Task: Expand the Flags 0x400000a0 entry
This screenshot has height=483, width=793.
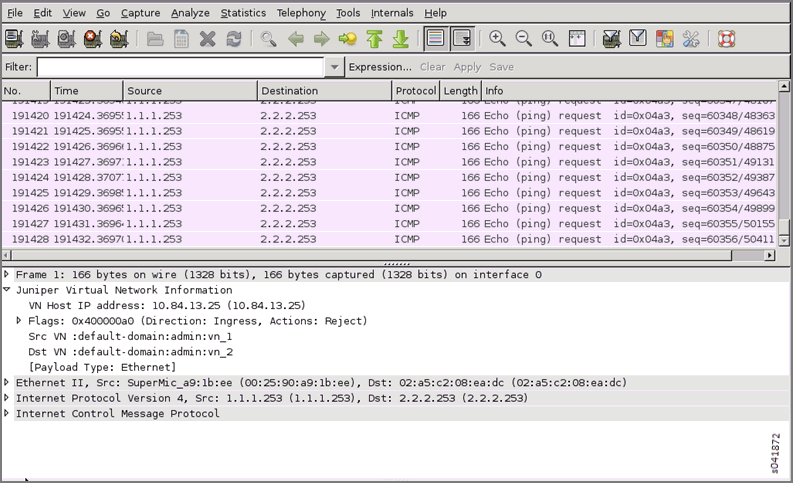Action: 20,321
